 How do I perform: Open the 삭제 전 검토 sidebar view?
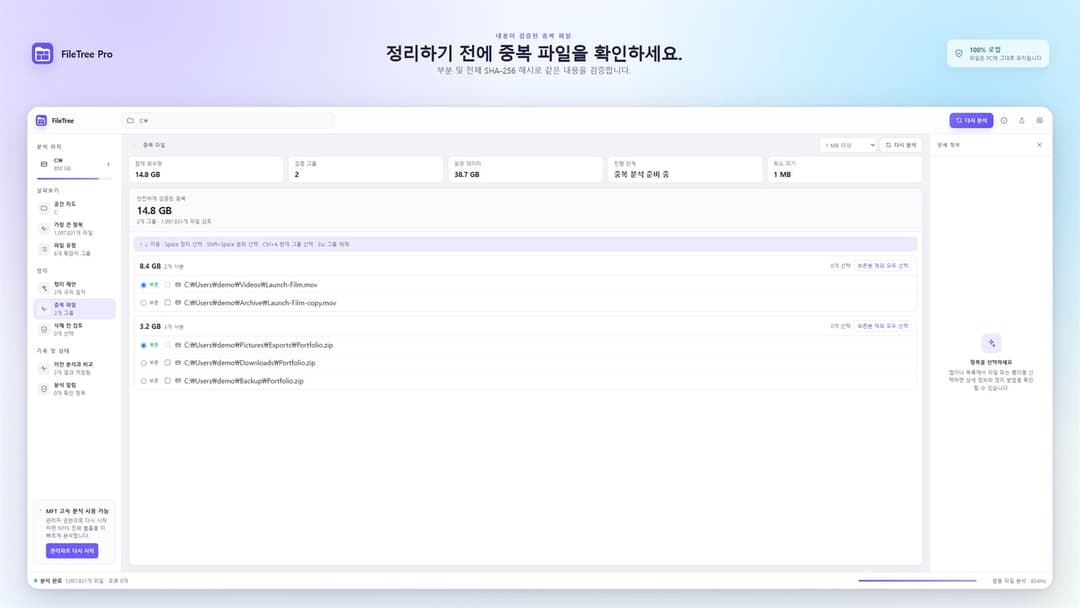click(74, 329)
